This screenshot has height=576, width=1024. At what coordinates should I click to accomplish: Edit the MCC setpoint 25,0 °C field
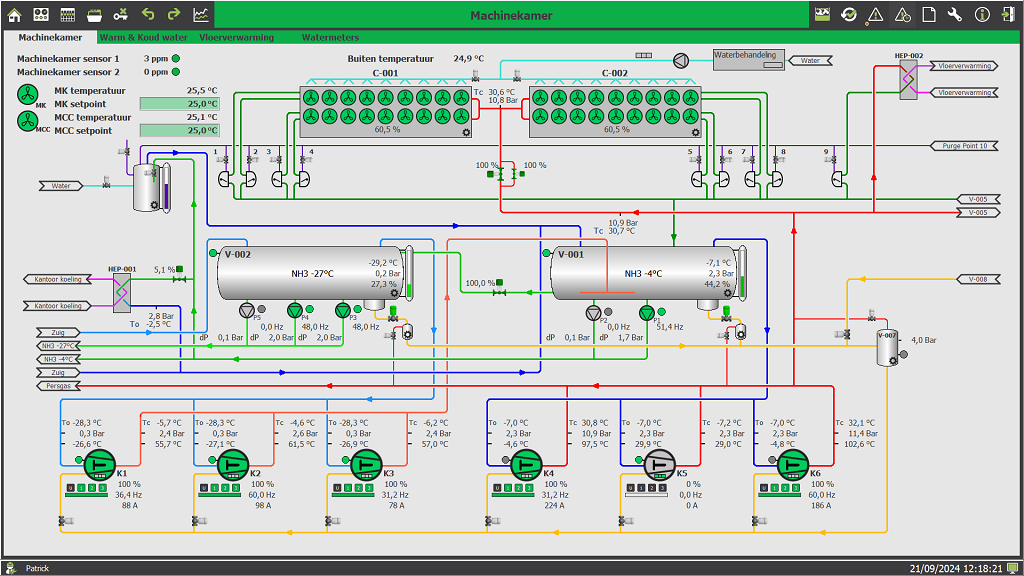(x=180, y=131)
